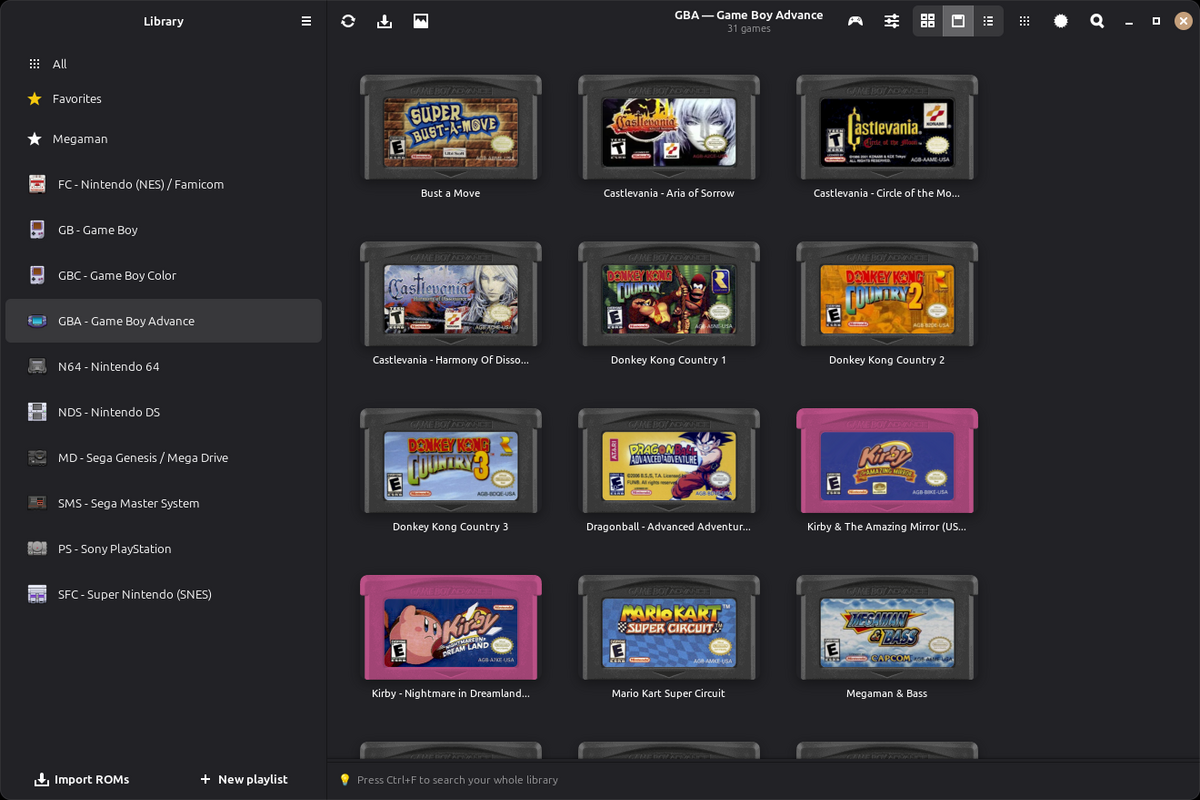Open the image/cover art icon

click(x=421, y=21)
